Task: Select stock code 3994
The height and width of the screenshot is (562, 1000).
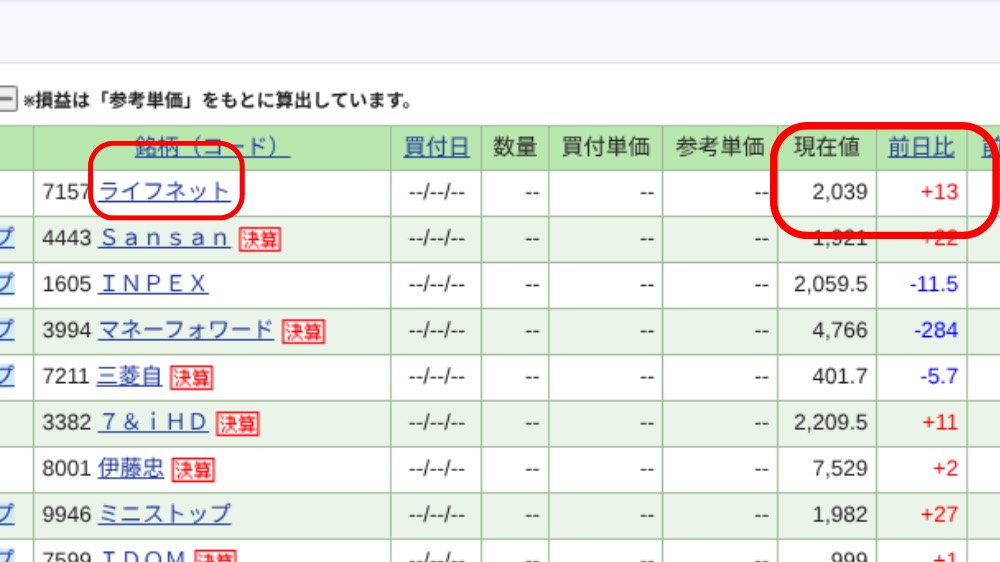Action: coord(66,330)
